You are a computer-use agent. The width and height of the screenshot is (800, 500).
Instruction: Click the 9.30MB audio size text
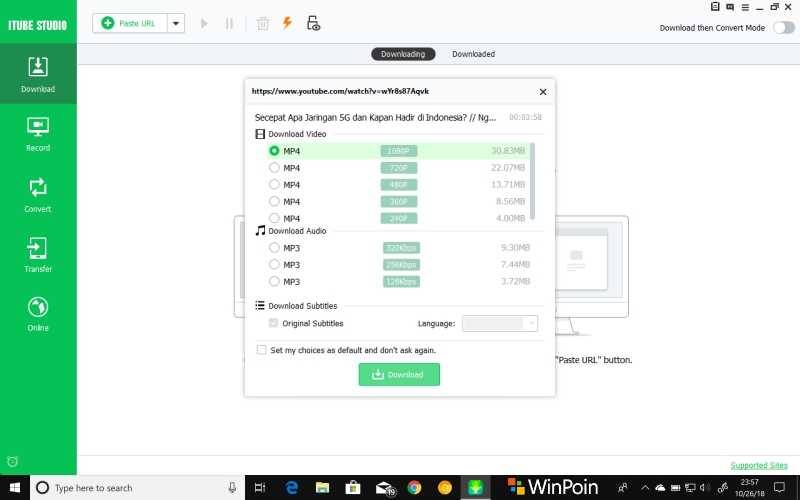[x=515, y=248]
